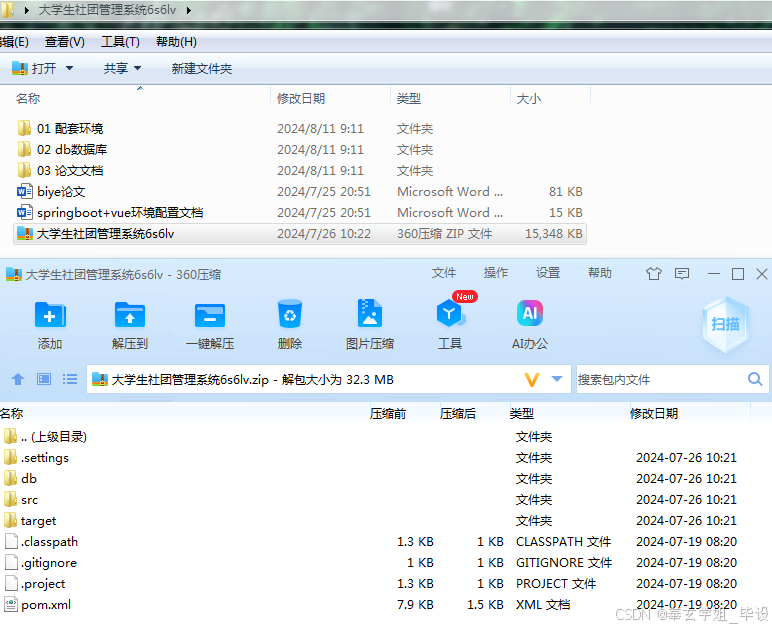Click the .settings folder icon in the archive
772x628 pixels.
(x=10, y=458)
